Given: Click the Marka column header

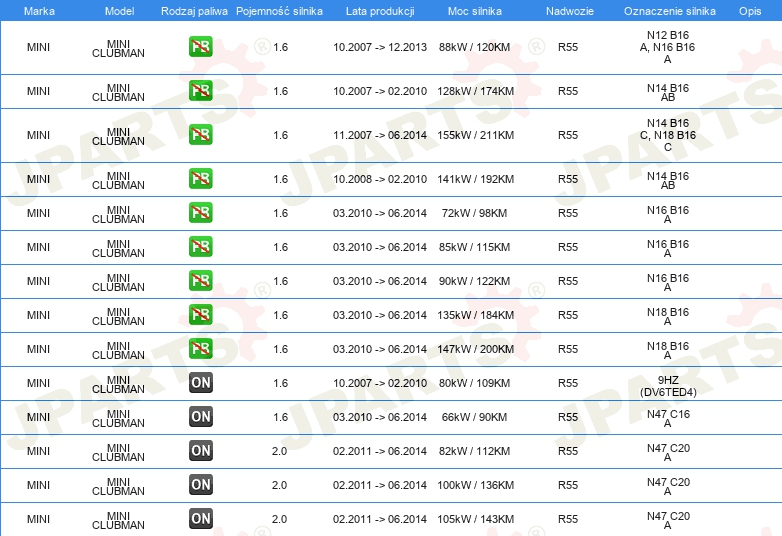Looking at the screenshot, I should 39,11.
